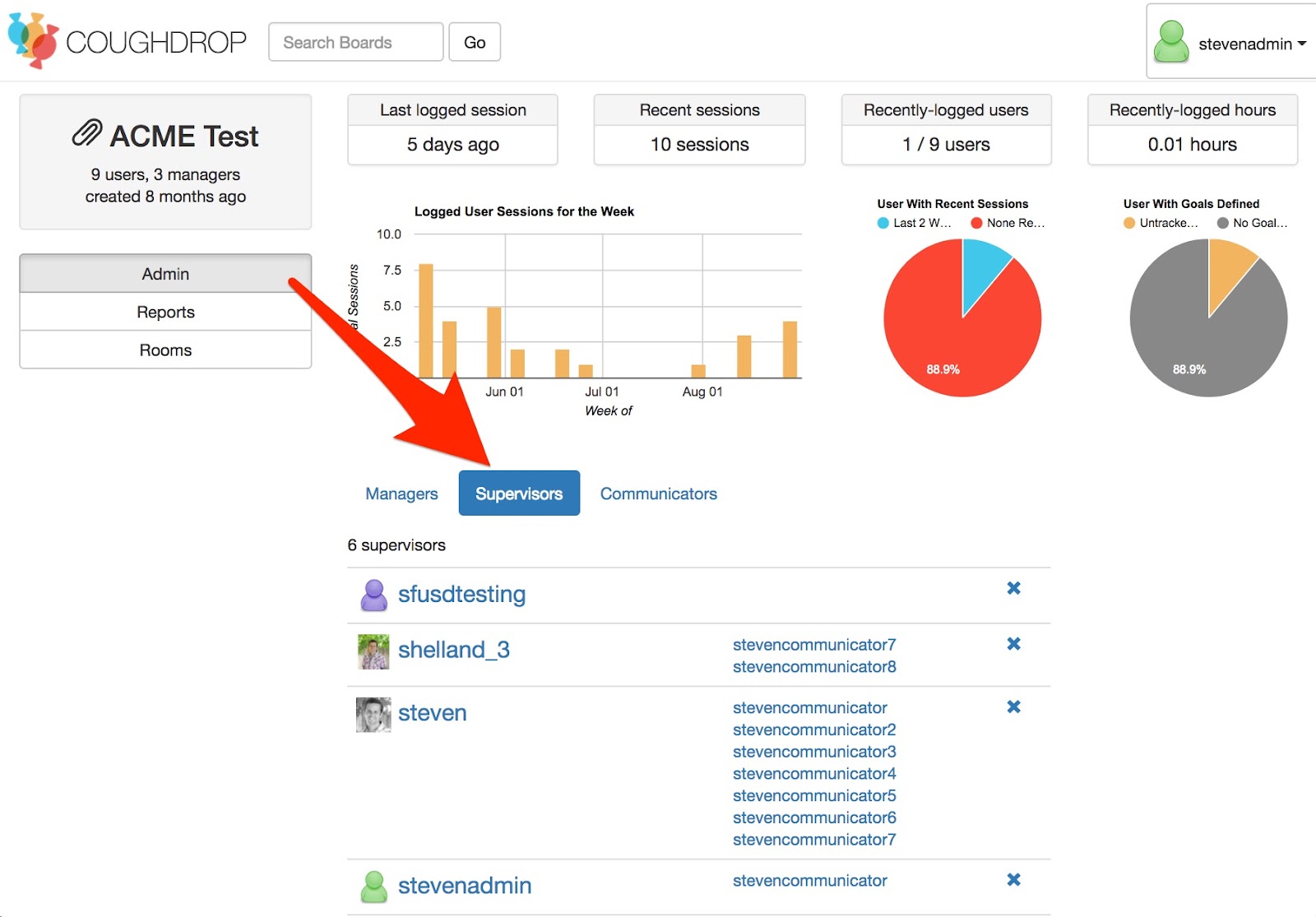Click the red None Recent legend dot
The height and width of the screenshot is (917, 1316).
coord(976,223)
